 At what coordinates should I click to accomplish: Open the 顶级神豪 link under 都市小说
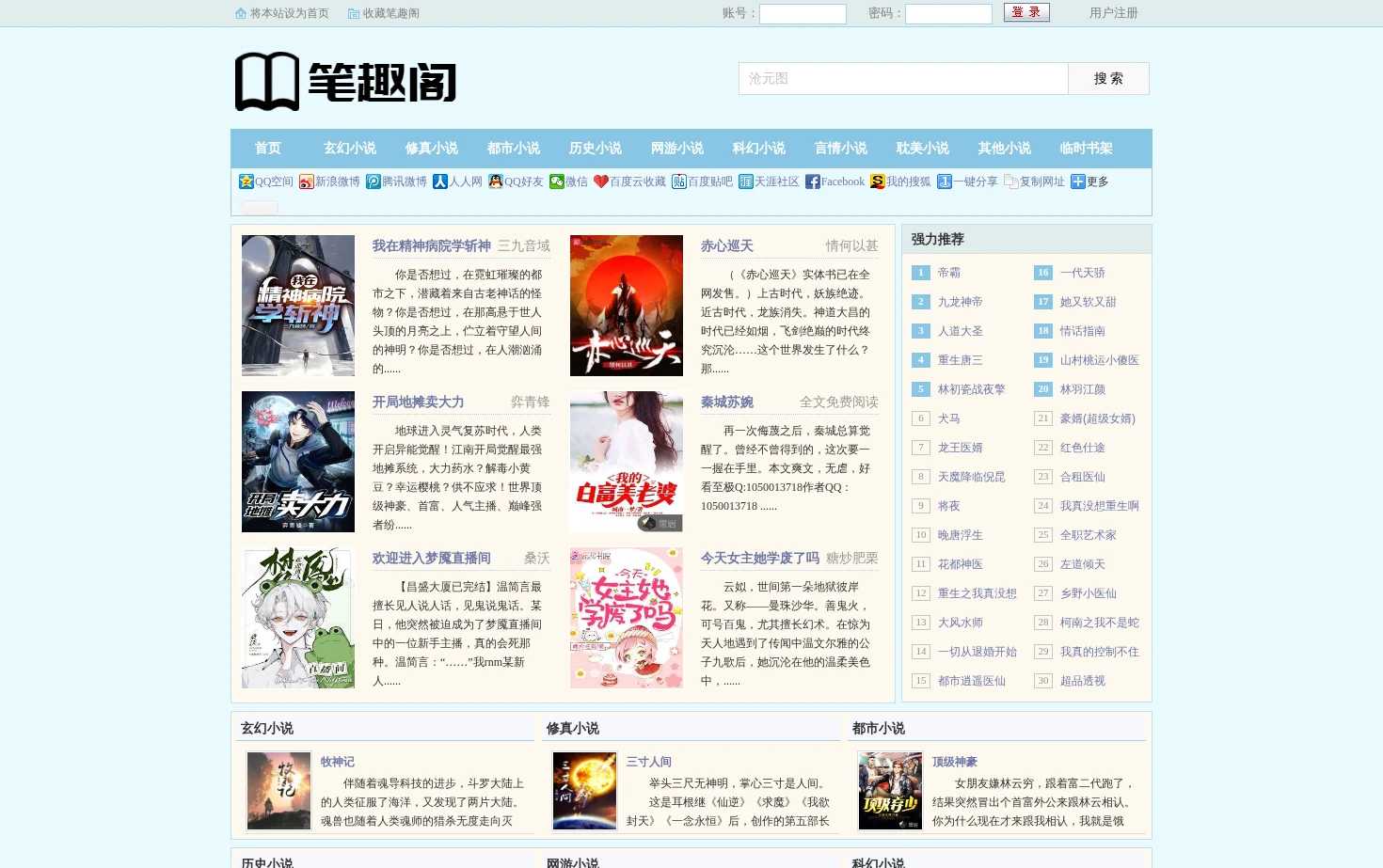click(955, 762)
